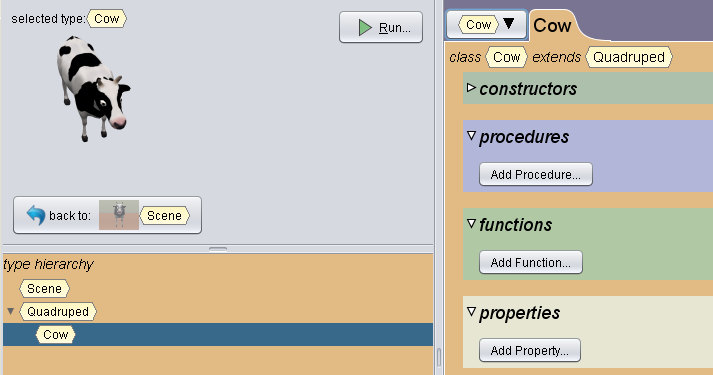Click the scene thumbnail in back button
Screen dimensions: 713x375
(119, 215)
